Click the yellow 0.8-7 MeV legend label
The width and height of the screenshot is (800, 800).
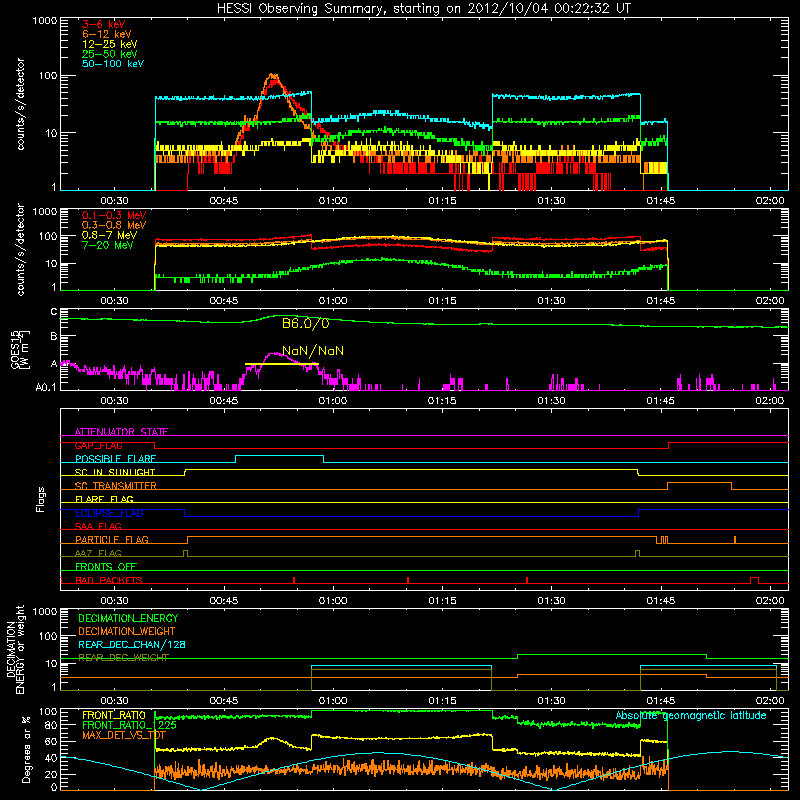point(109,235)
